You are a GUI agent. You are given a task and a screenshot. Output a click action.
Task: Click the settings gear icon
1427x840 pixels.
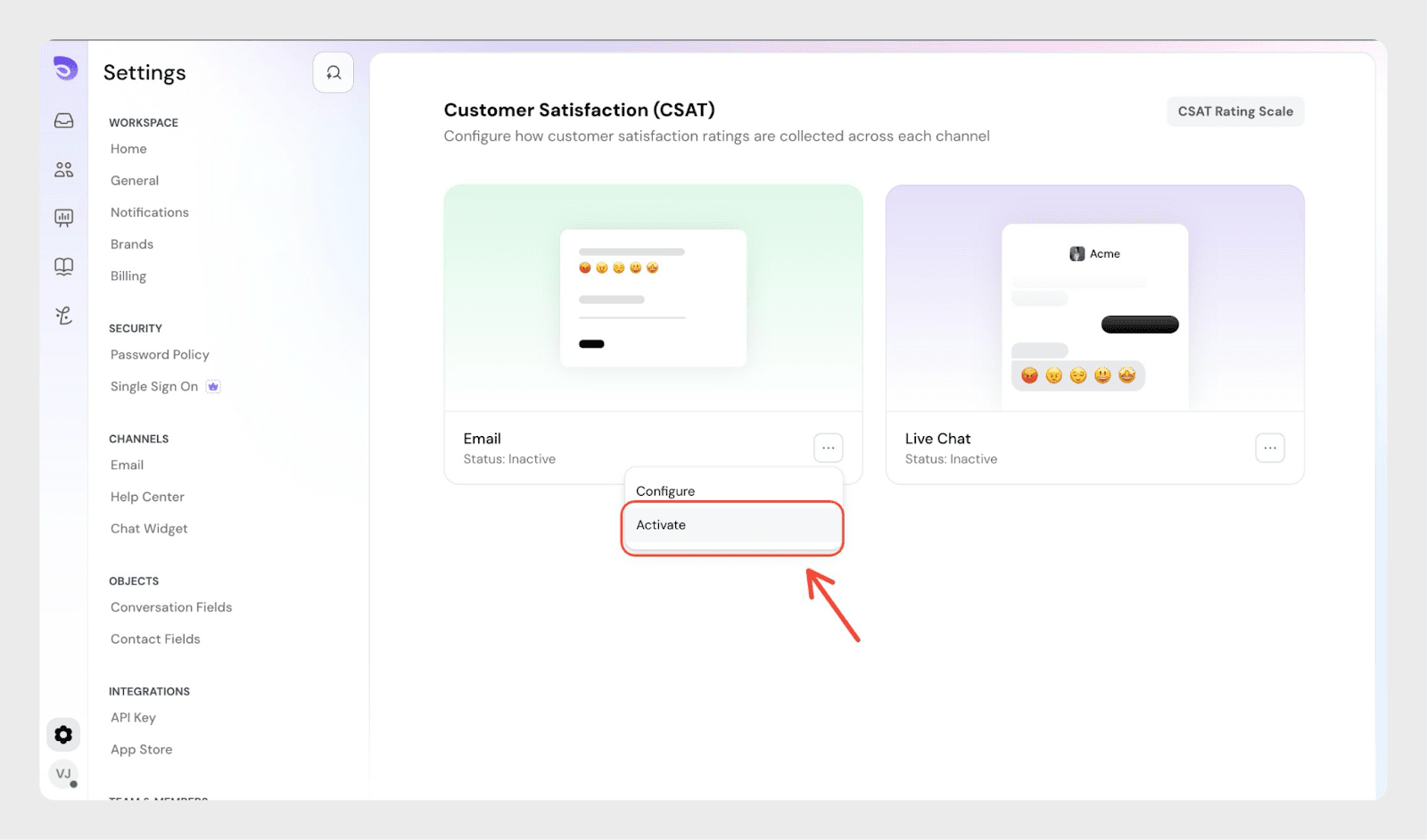(63, 735)
